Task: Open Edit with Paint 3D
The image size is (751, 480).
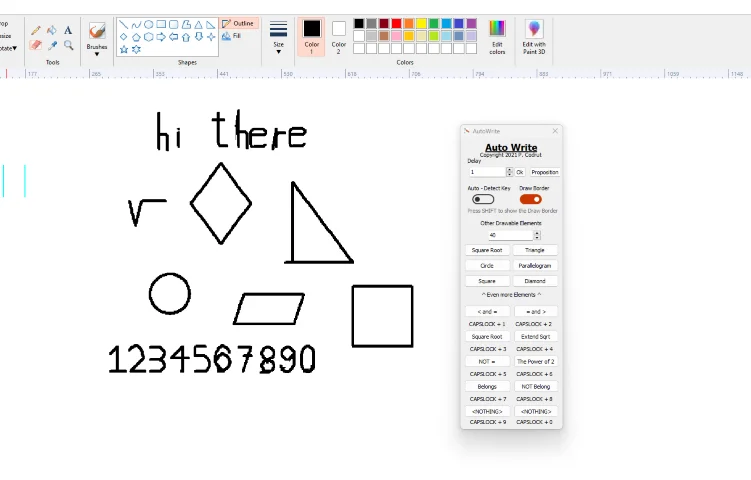Action: pyautogui.click(x=534, y=37)
